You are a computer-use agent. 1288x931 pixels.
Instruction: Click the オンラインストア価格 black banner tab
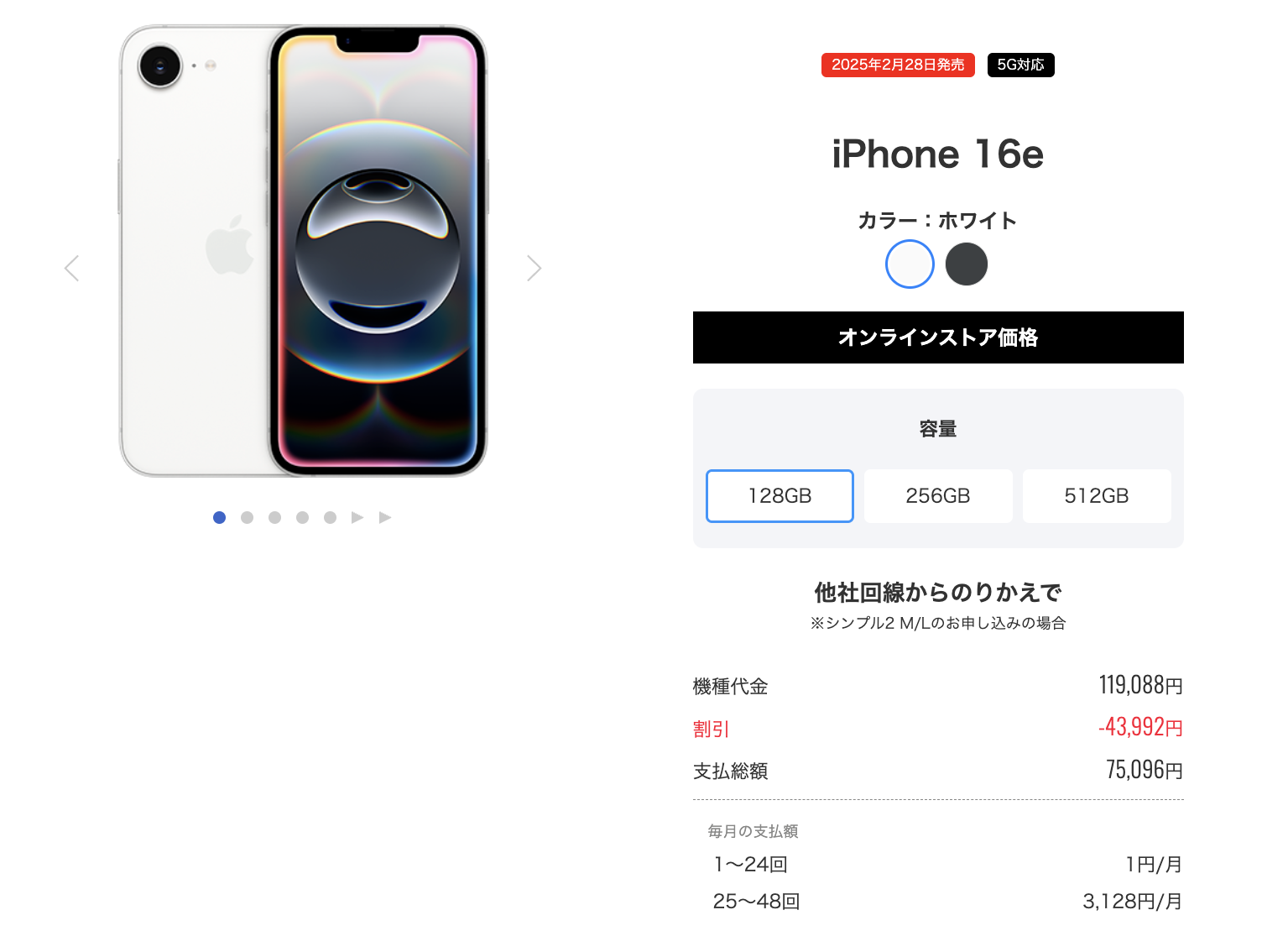tap(938, 337)
